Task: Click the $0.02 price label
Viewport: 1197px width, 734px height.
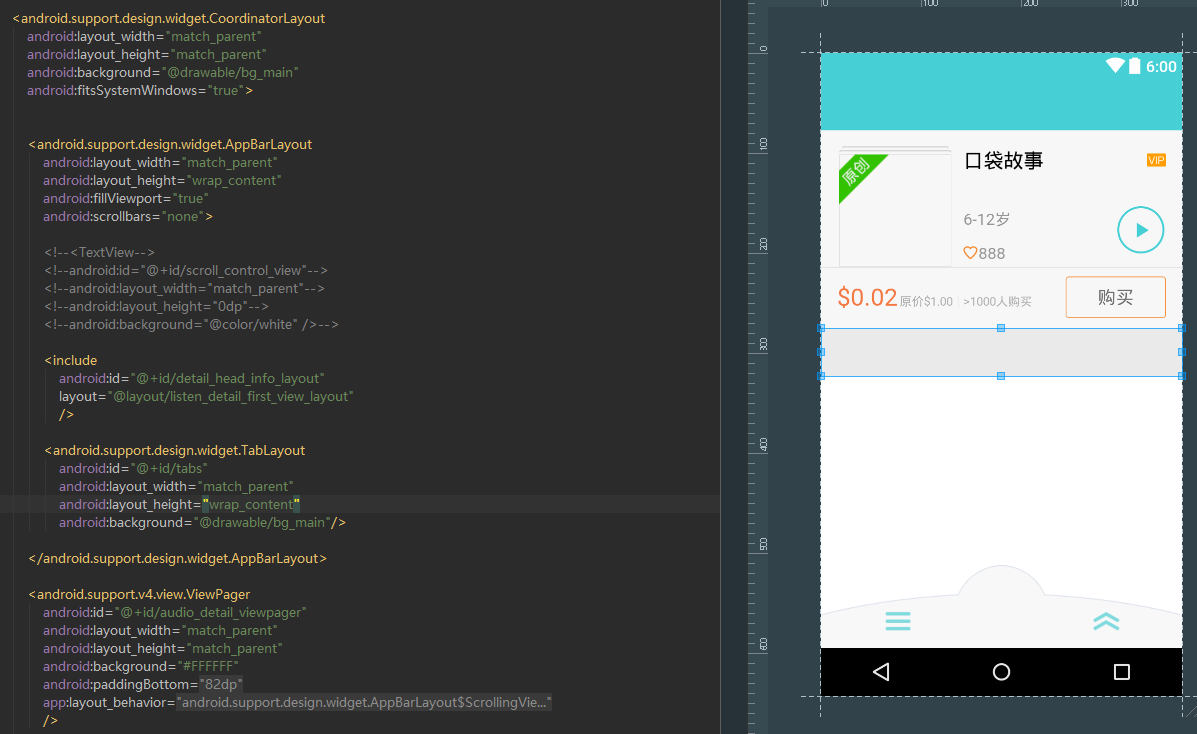Action: point(867,298)
